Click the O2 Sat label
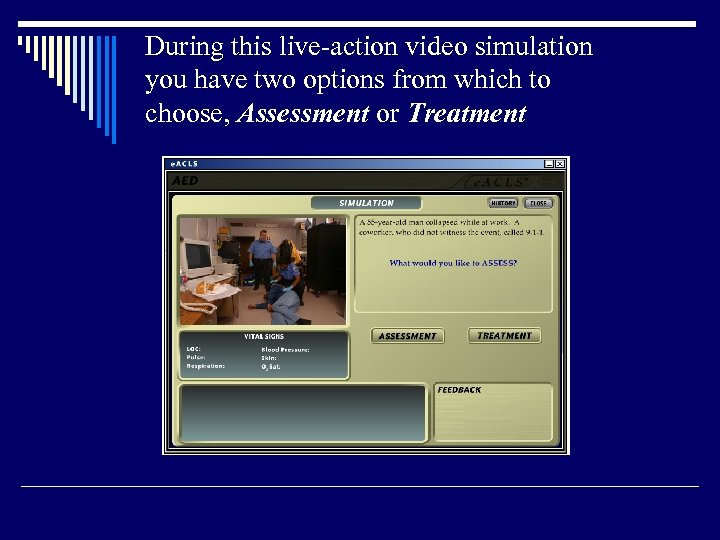This screenshot has width=720, height=540. pos(270,367)
